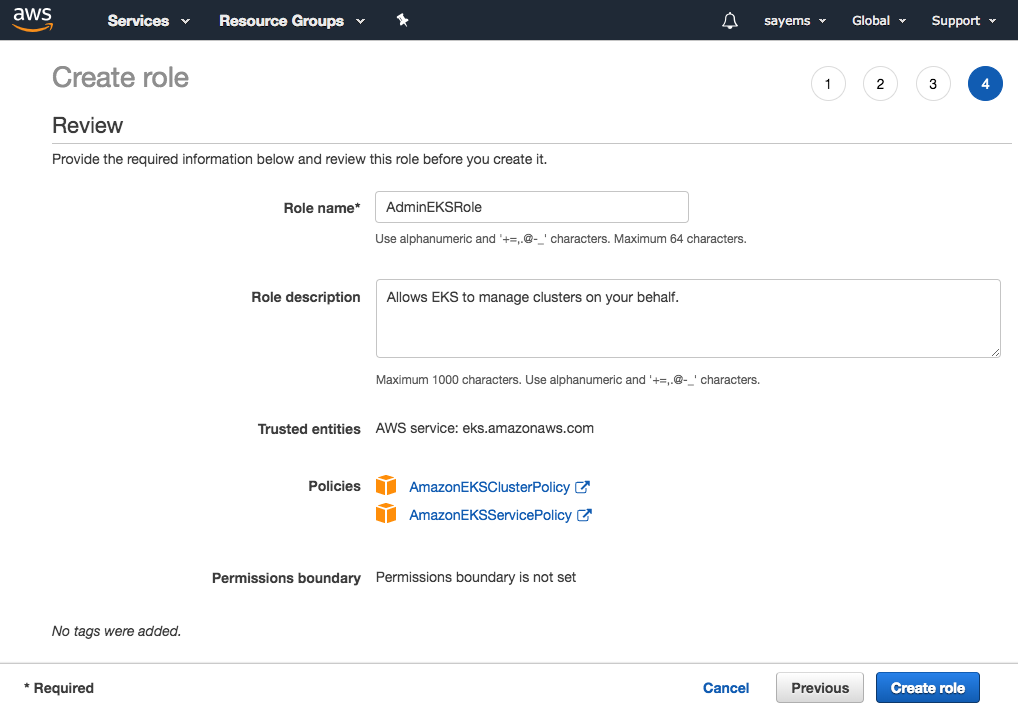Image resolution: width=1018 pixels, height=710 pixels.
Task: Expand the Services dropdown menu
Action: click(x=149, y=21)
